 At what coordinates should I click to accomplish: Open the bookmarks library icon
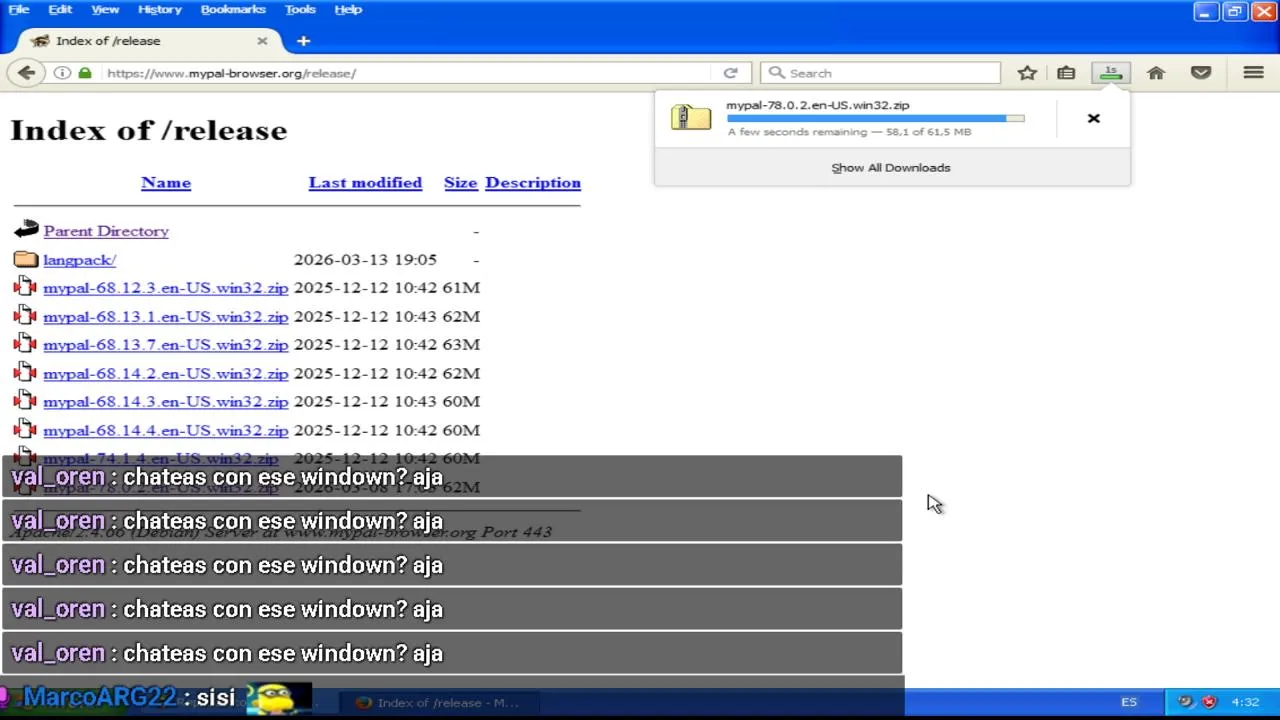(1066, 73)
